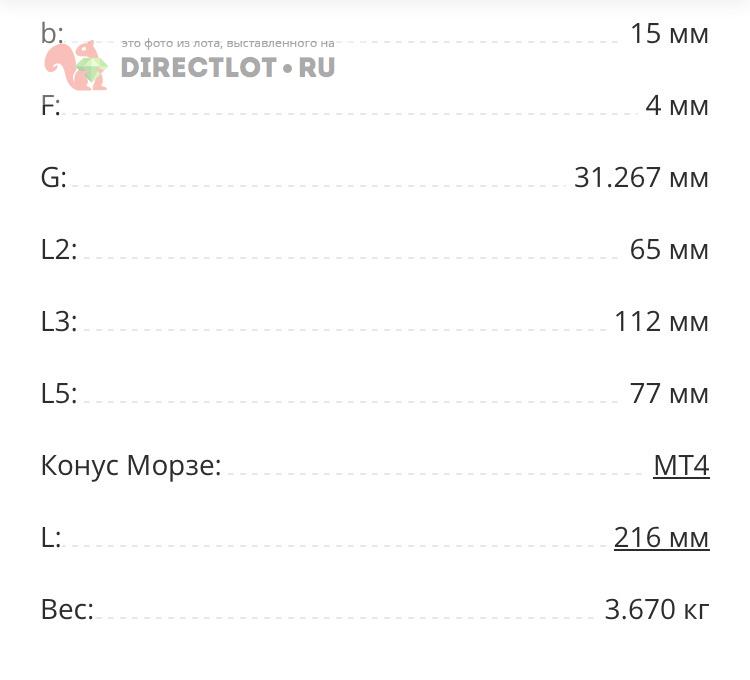Select the L3: parameter label
The height and width of the screenshot is (680, 750).
(59, 321)
